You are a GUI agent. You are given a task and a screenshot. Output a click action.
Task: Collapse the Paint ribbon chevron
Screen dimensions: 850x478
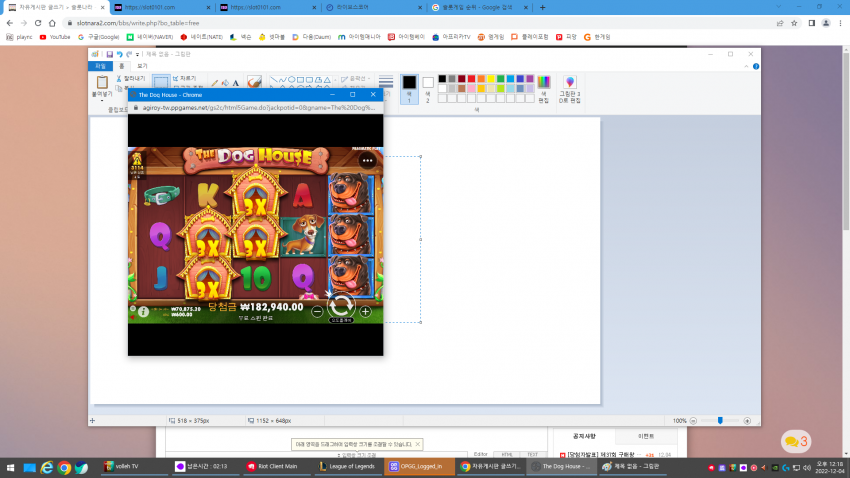click(x=746, y=66)
